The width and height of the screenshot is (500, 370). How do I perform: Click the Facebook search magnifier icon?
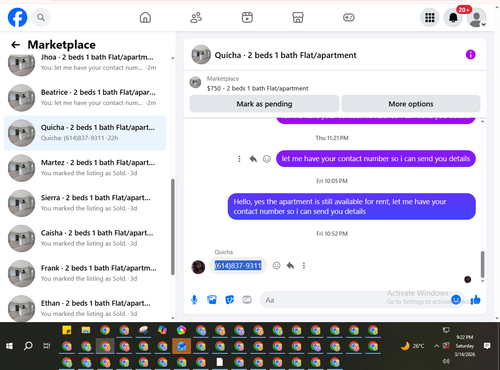(x=41, y=17)
